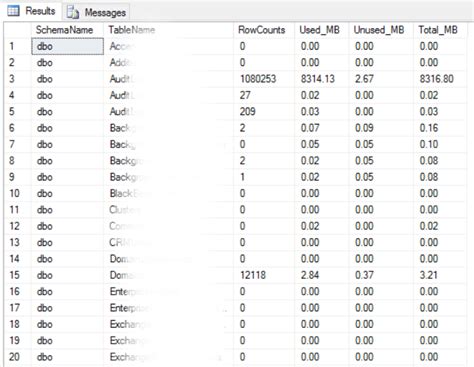Select the TableName cell in row 18
This screenshot has width=474, height=367.
(168, 324)
